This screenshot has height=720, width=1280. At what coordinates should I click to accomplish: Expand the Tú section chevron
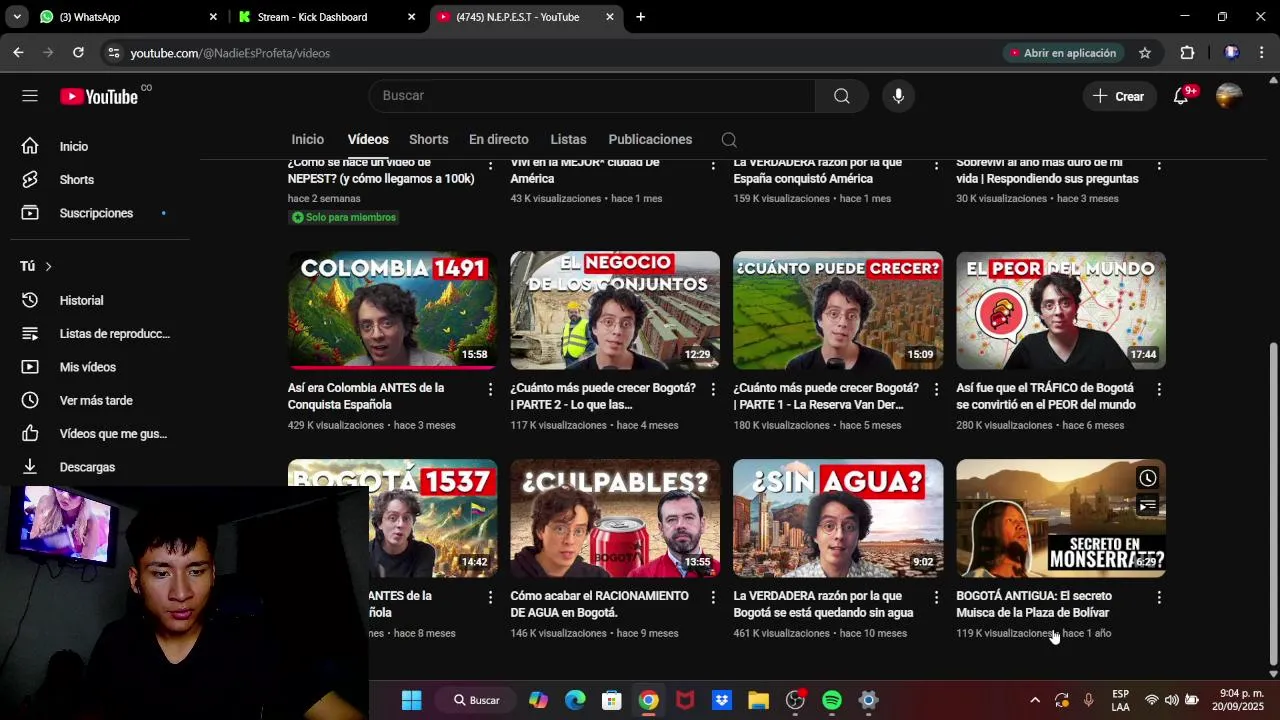(48, 266)
